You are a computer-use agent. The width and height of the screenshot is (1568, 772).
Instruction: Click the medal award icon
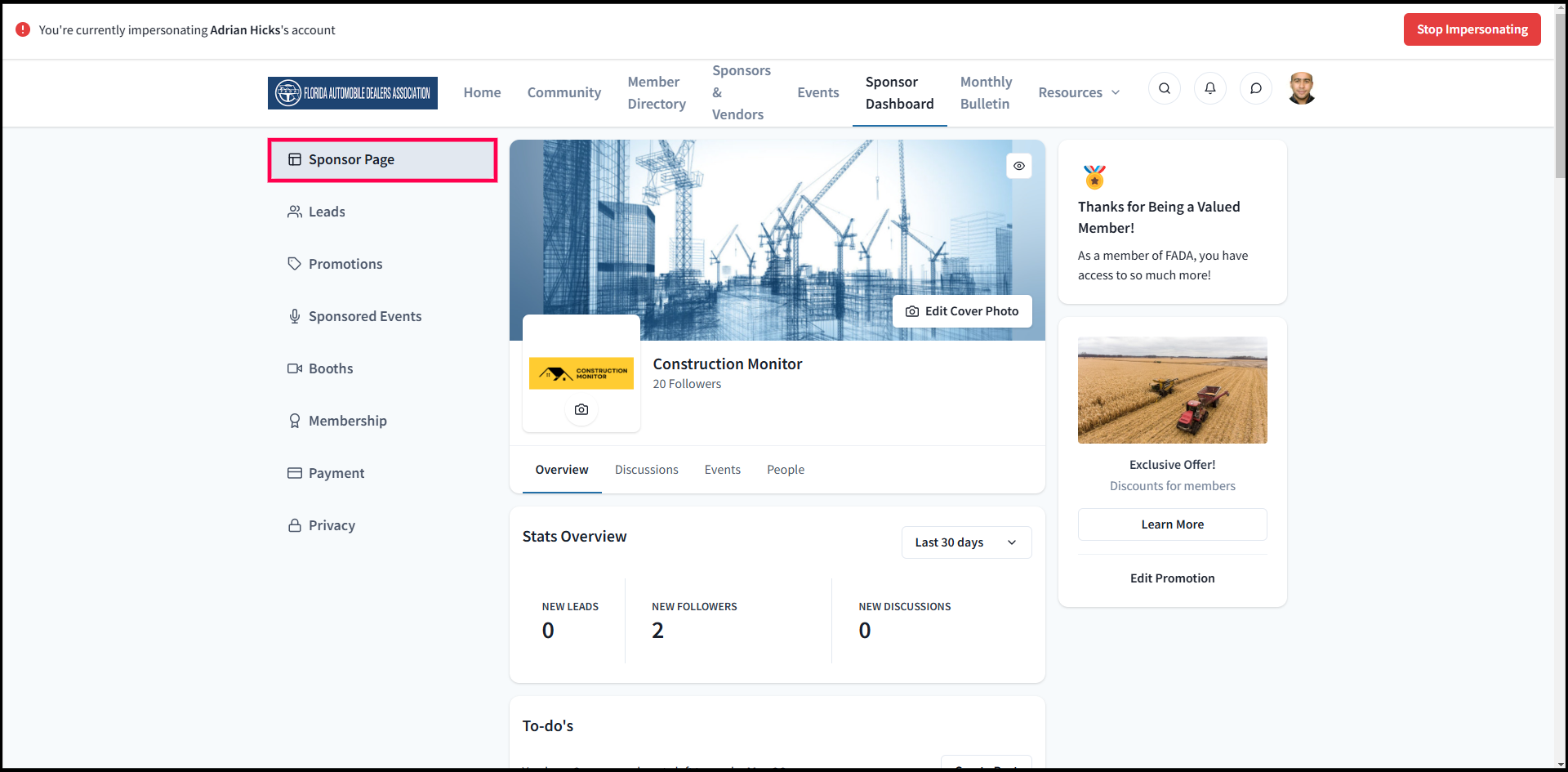[x=1094, y=176]
